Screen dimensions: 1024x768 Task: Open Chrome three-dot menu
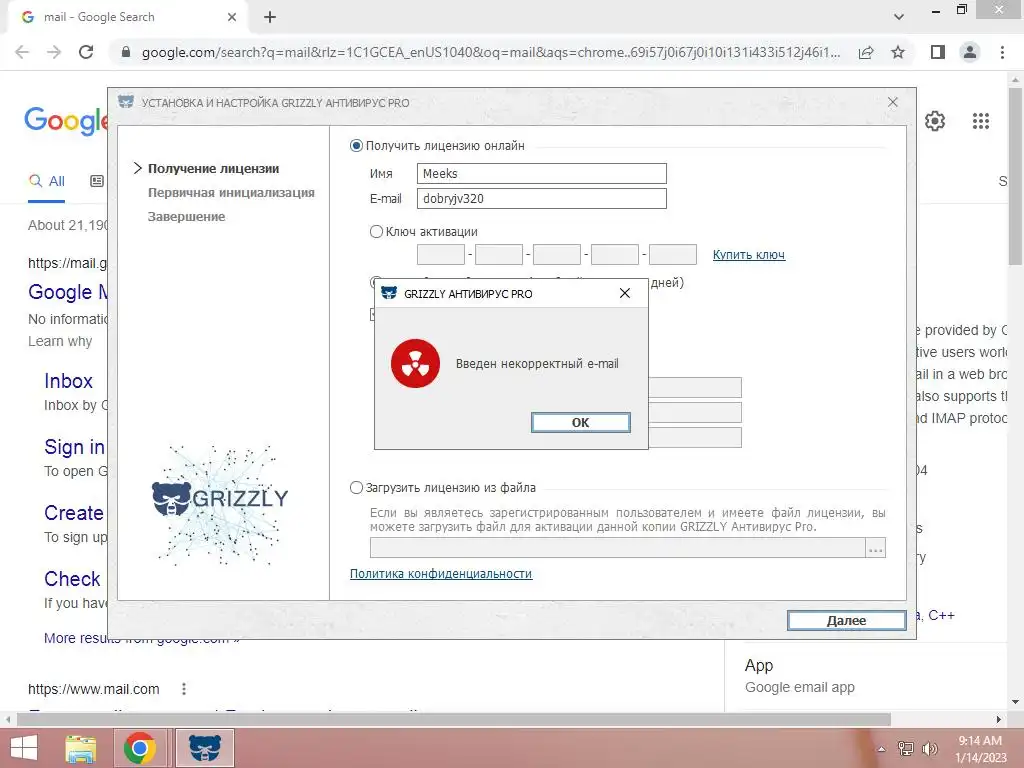pos(1002,52)
